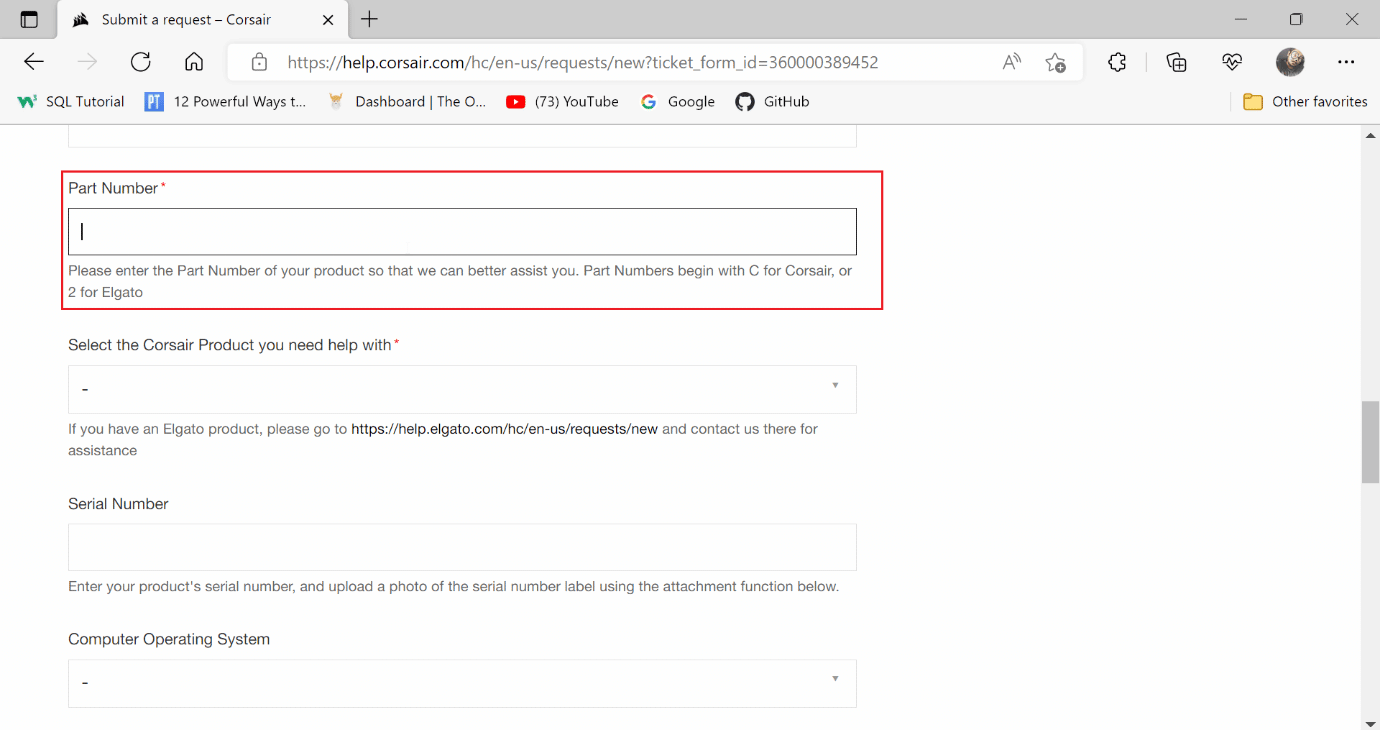Open the Dashboard bookmark

[407, 101]
